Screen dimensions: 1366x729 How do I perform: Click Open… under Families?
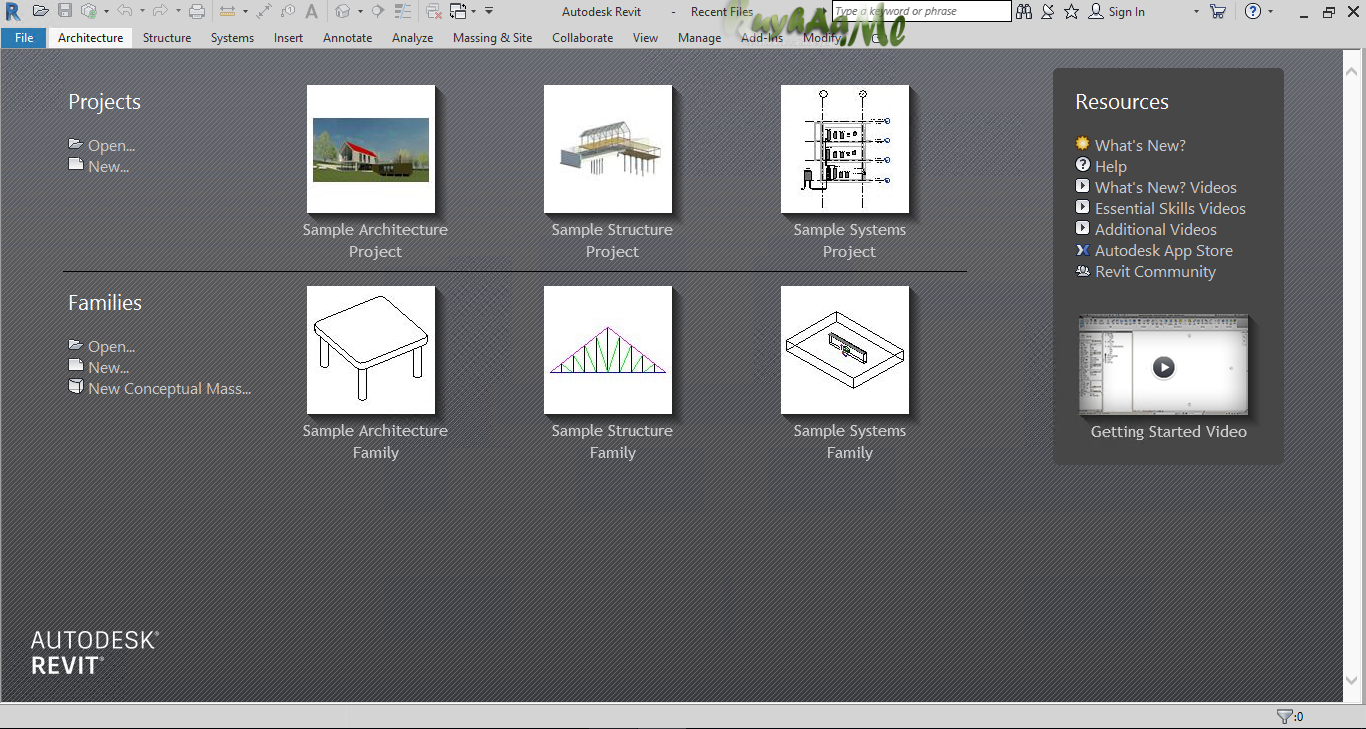(x=111, y=346)
